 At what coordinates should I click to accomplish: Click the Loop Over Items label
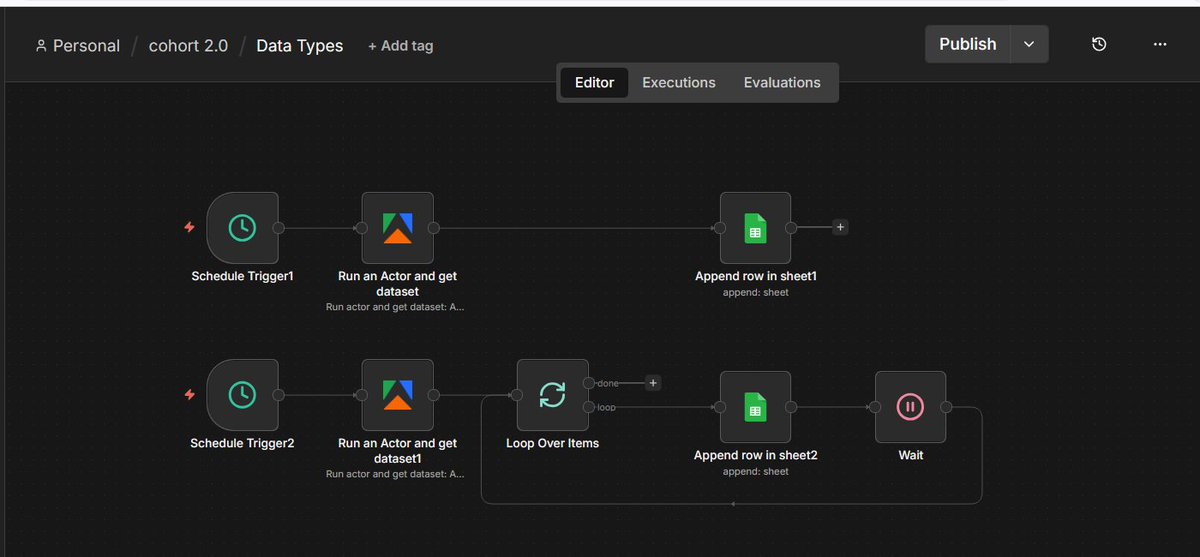(552, 443)
